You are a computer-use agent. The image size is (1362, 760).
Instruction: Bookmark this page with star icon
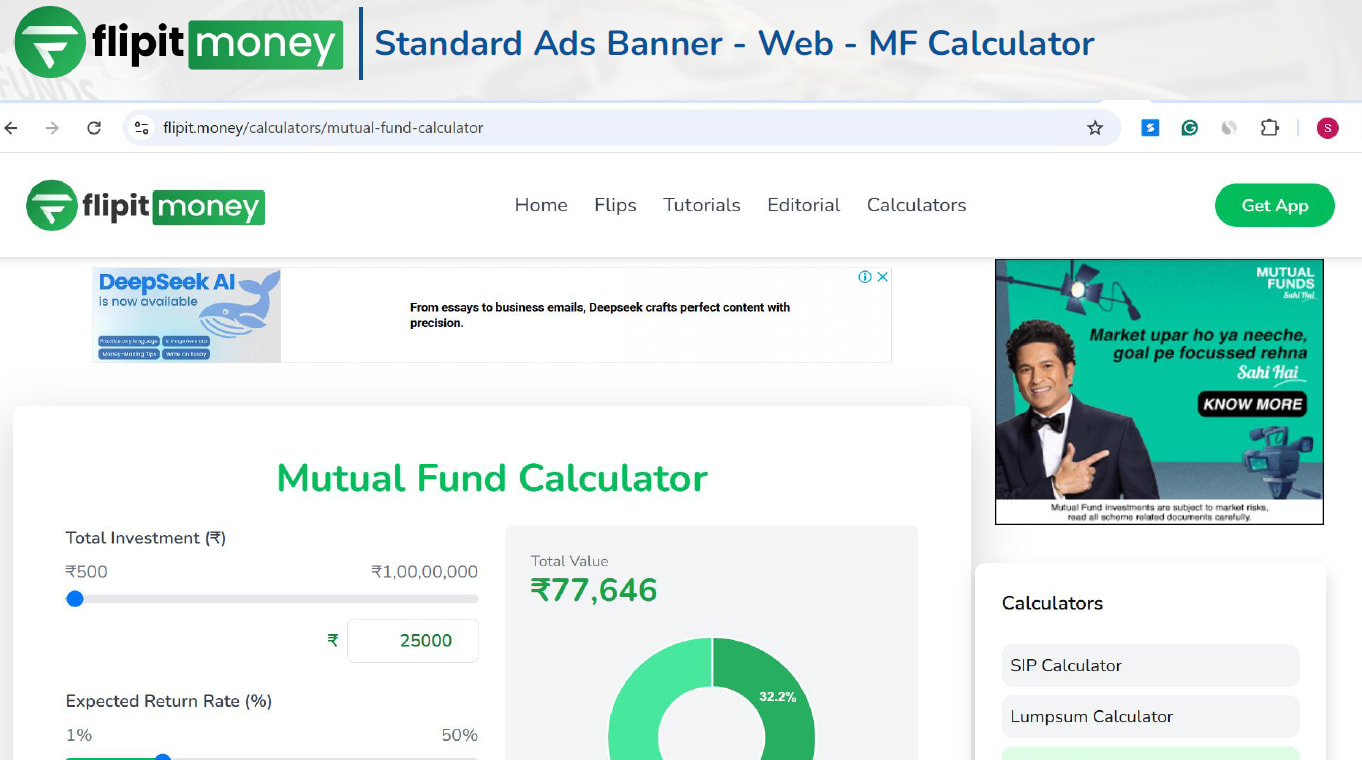tap(1095, 128)
